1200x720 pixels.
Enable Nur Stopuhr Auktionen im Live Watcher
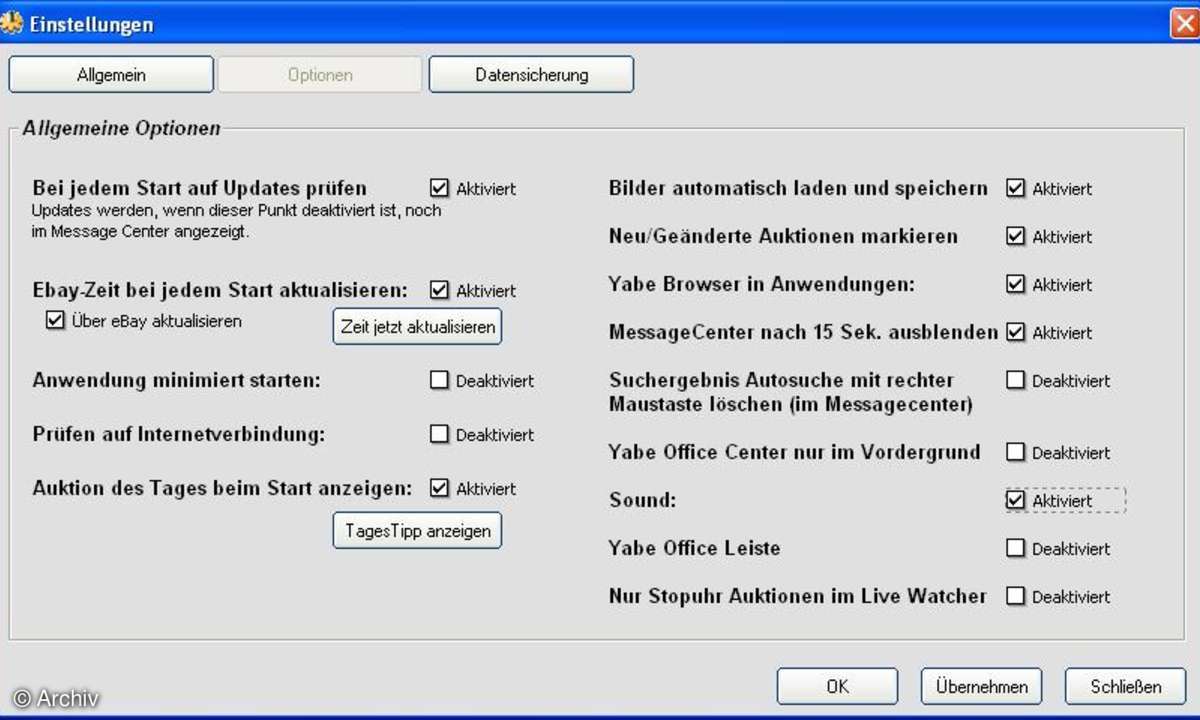coord(1016,596)
